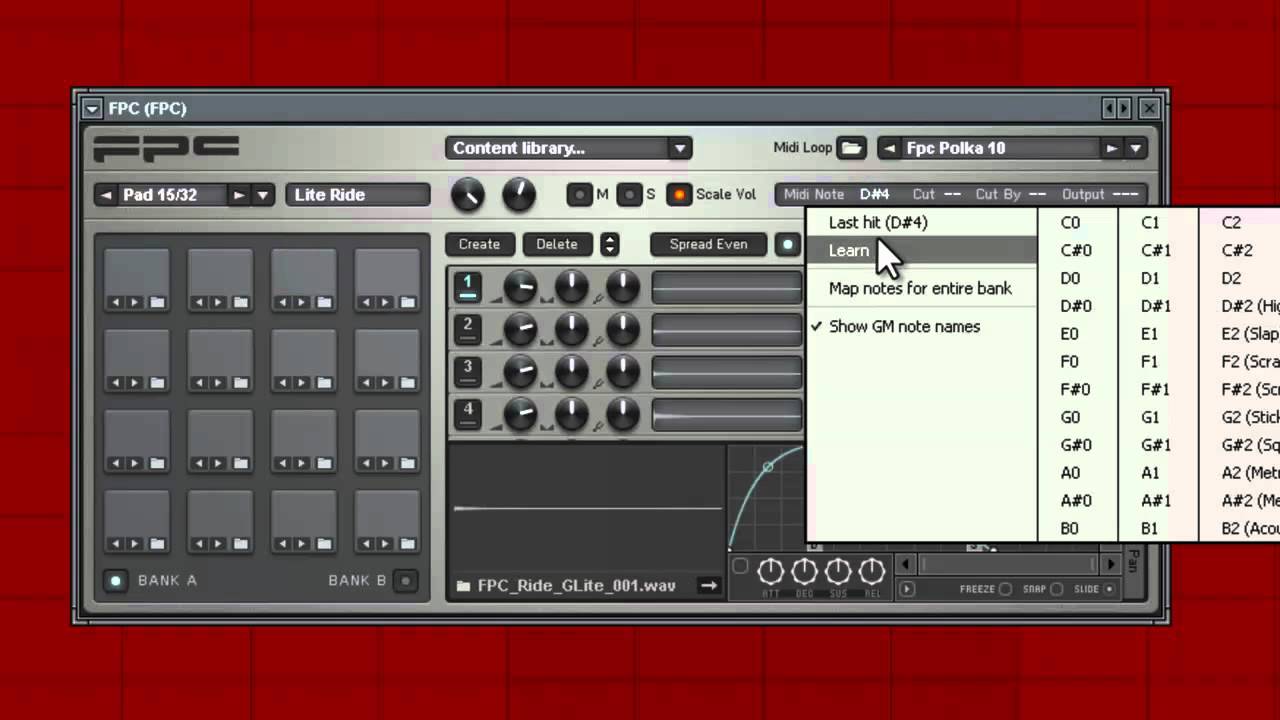The height and width of the screenshot is (720, 1280).
Task: Open sample folder on the top-left pad
Action: coord(158,302)
